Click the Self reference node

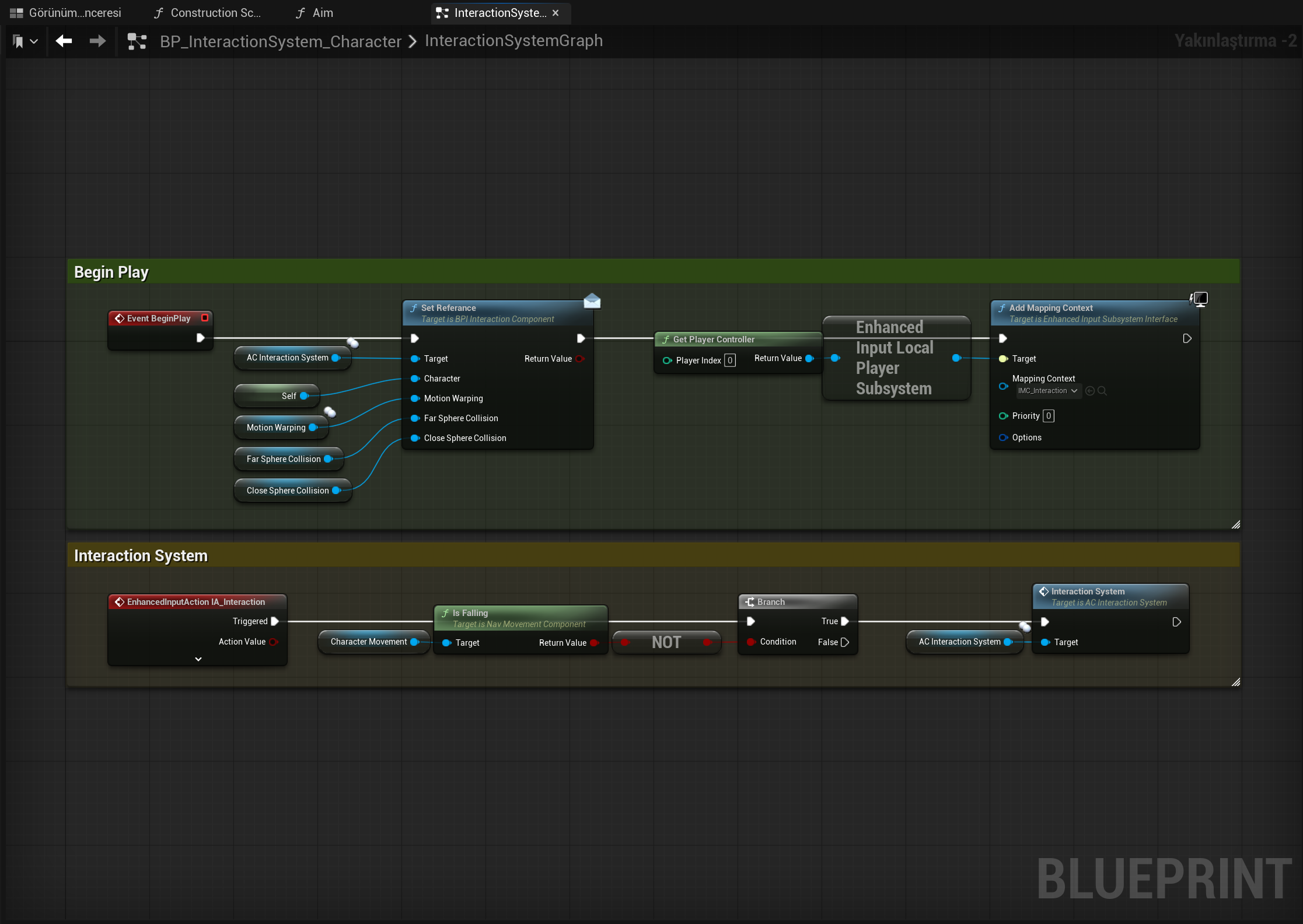coord(277,396)
